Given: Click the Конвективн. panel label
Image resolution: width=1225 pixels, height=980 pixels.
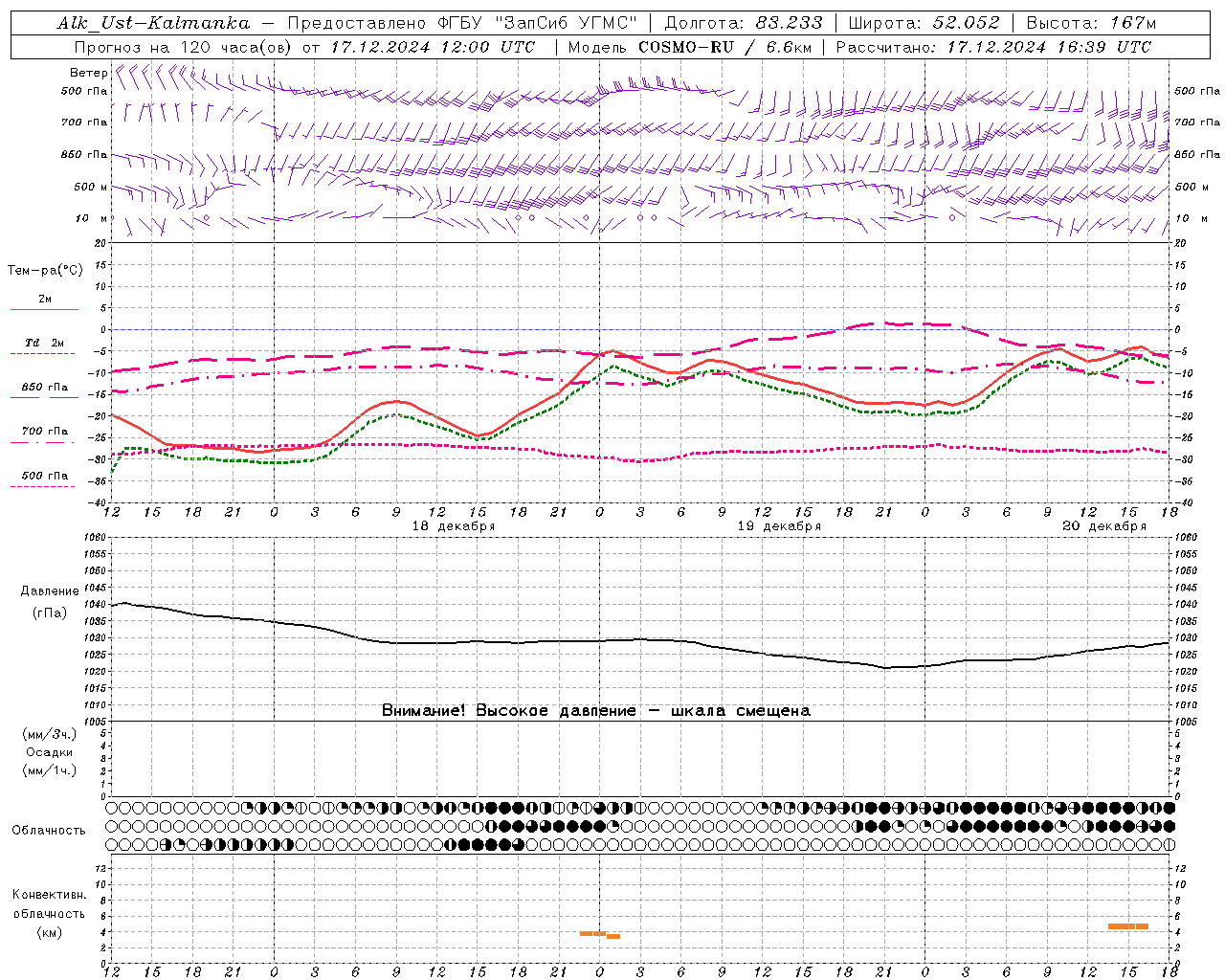Looking at the screenshot, I should (49, 895).
